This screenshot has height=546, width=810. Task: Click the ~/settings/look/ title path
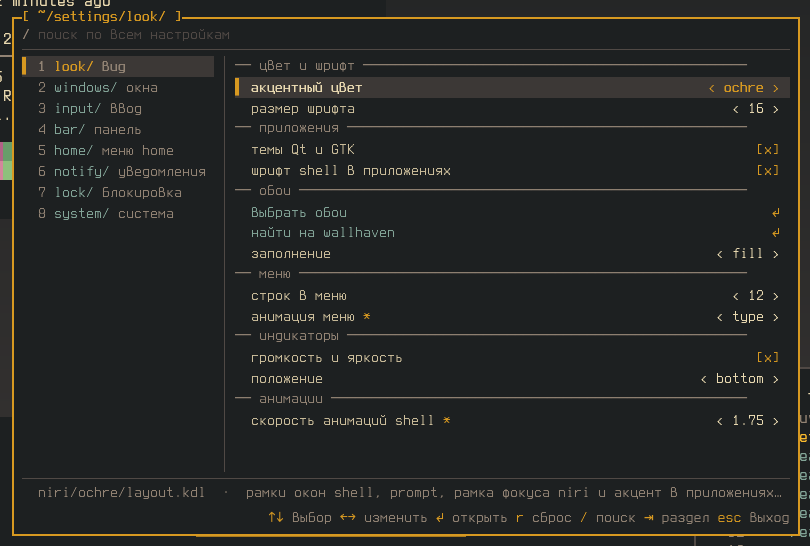point(101,17)
